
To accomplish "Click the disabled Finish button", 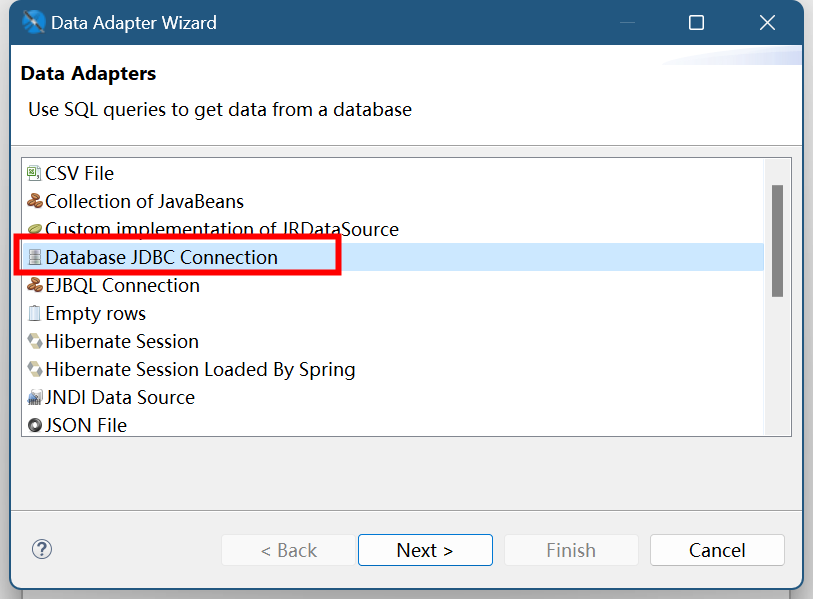I will 571,550.
